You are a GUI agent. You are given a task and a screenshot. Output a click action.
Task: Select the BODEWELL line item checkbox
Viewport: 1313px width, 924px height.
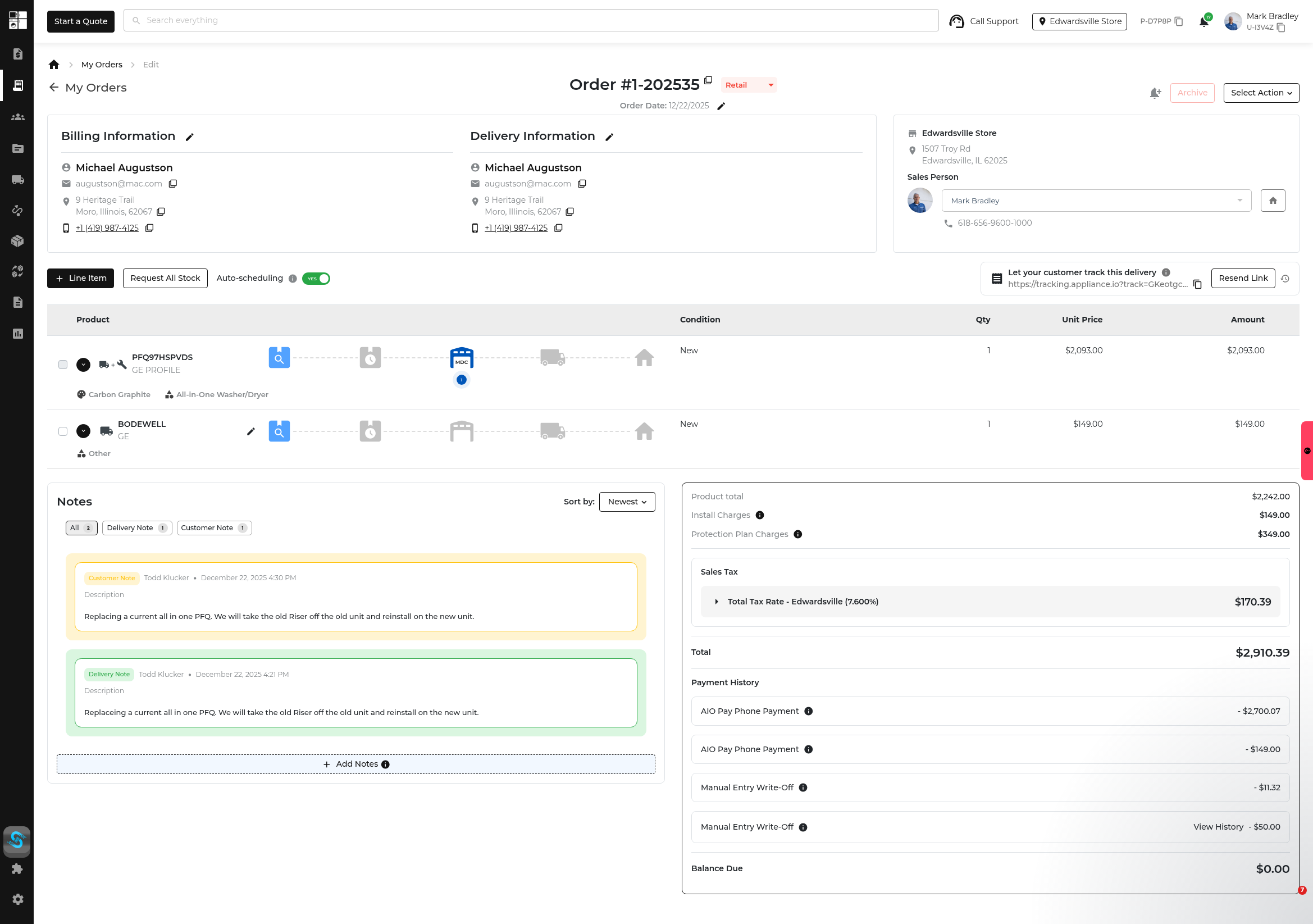[63, 431]
